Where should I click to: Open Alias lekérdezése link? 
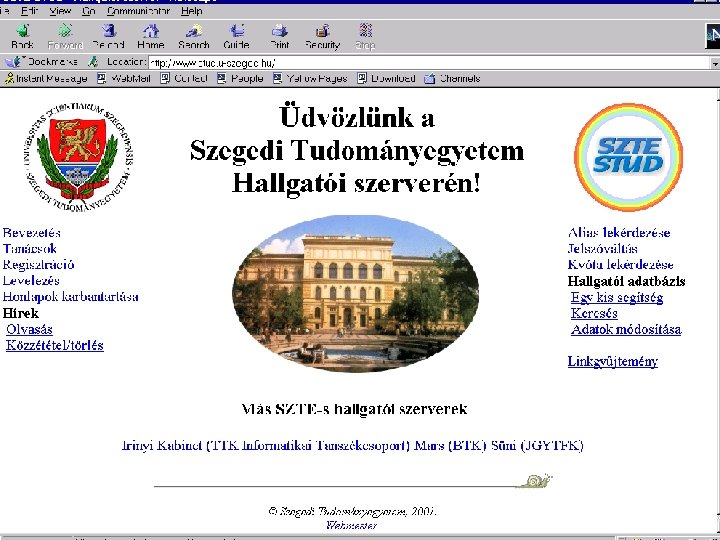click(x=619, y=233)
